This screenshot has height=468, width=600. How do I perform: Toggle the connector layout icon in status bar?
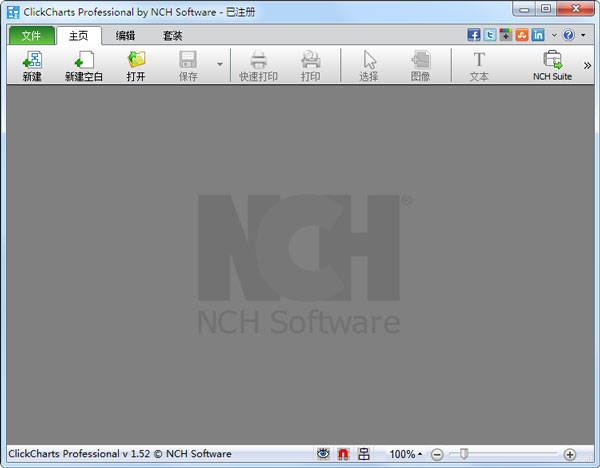364,454
